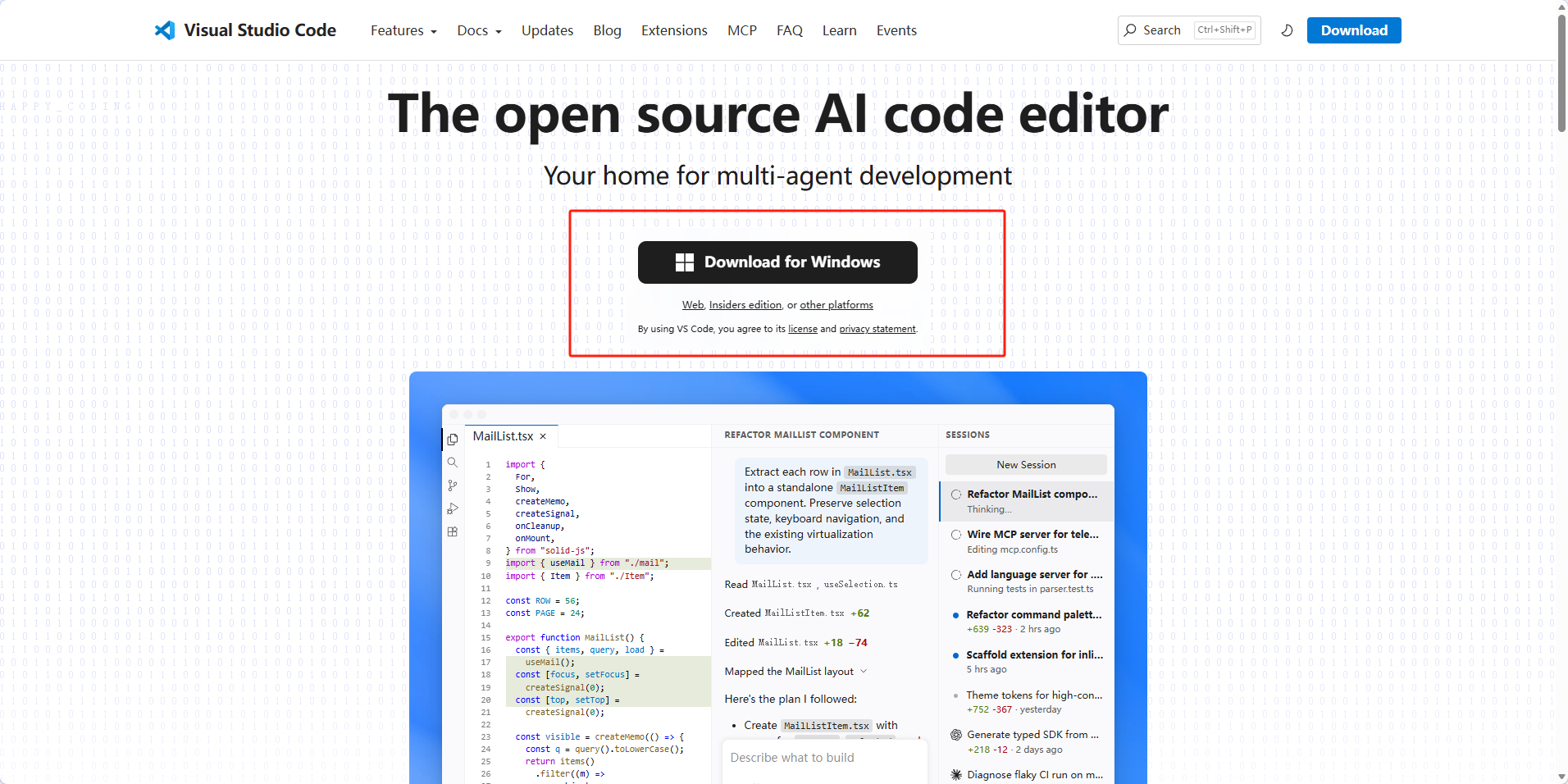The width and height of the screenshot is (1568, 784).
Task: Click the 'REFACTOR MAILLIST COMPONENT' heading
Action: [801, 435]
